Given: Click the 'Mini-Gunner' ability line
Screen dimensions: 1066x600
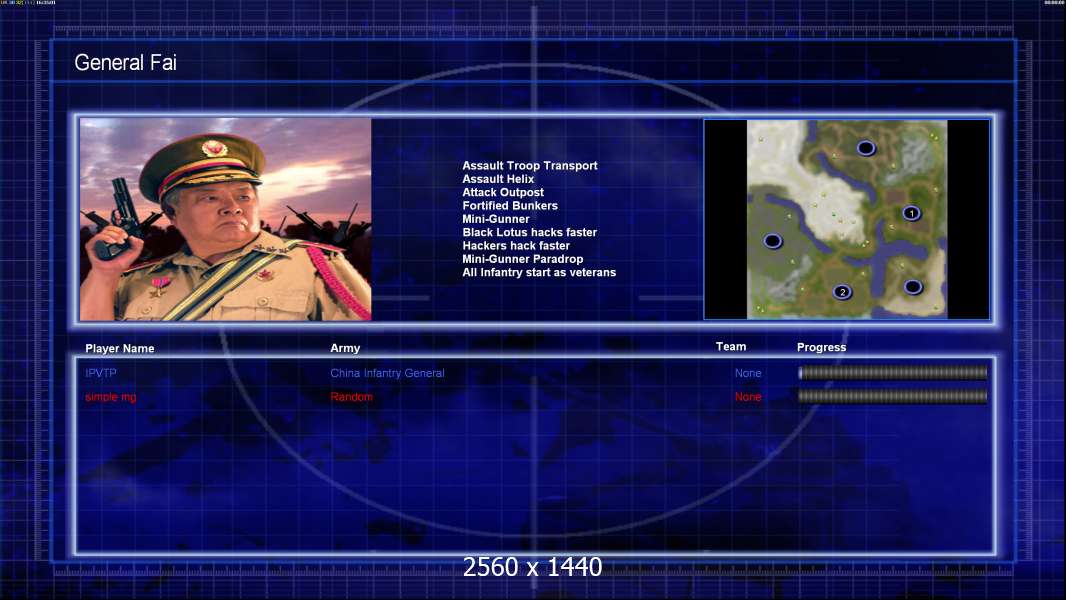Looking at the screenshot, I should [x=496, y=219].
